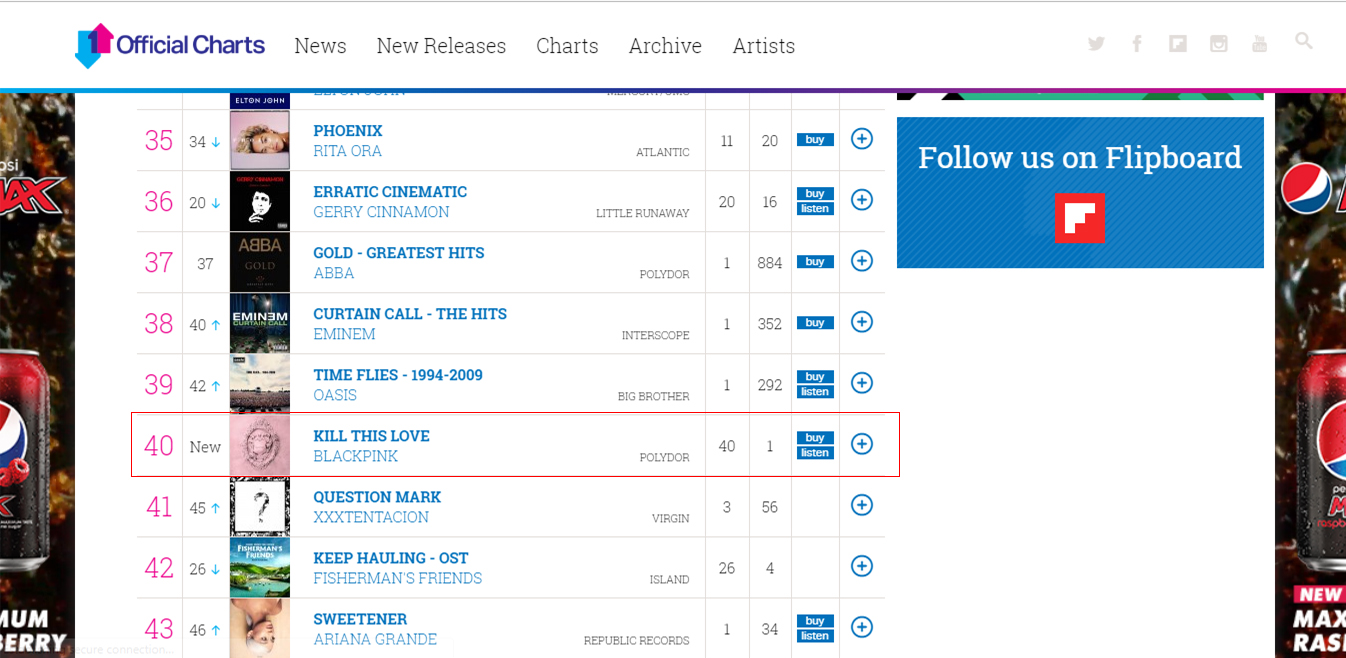Buy the album Phoenix
Image resolution: width=1346 pixels, height=658 pixels.
(x=815, y=140)
